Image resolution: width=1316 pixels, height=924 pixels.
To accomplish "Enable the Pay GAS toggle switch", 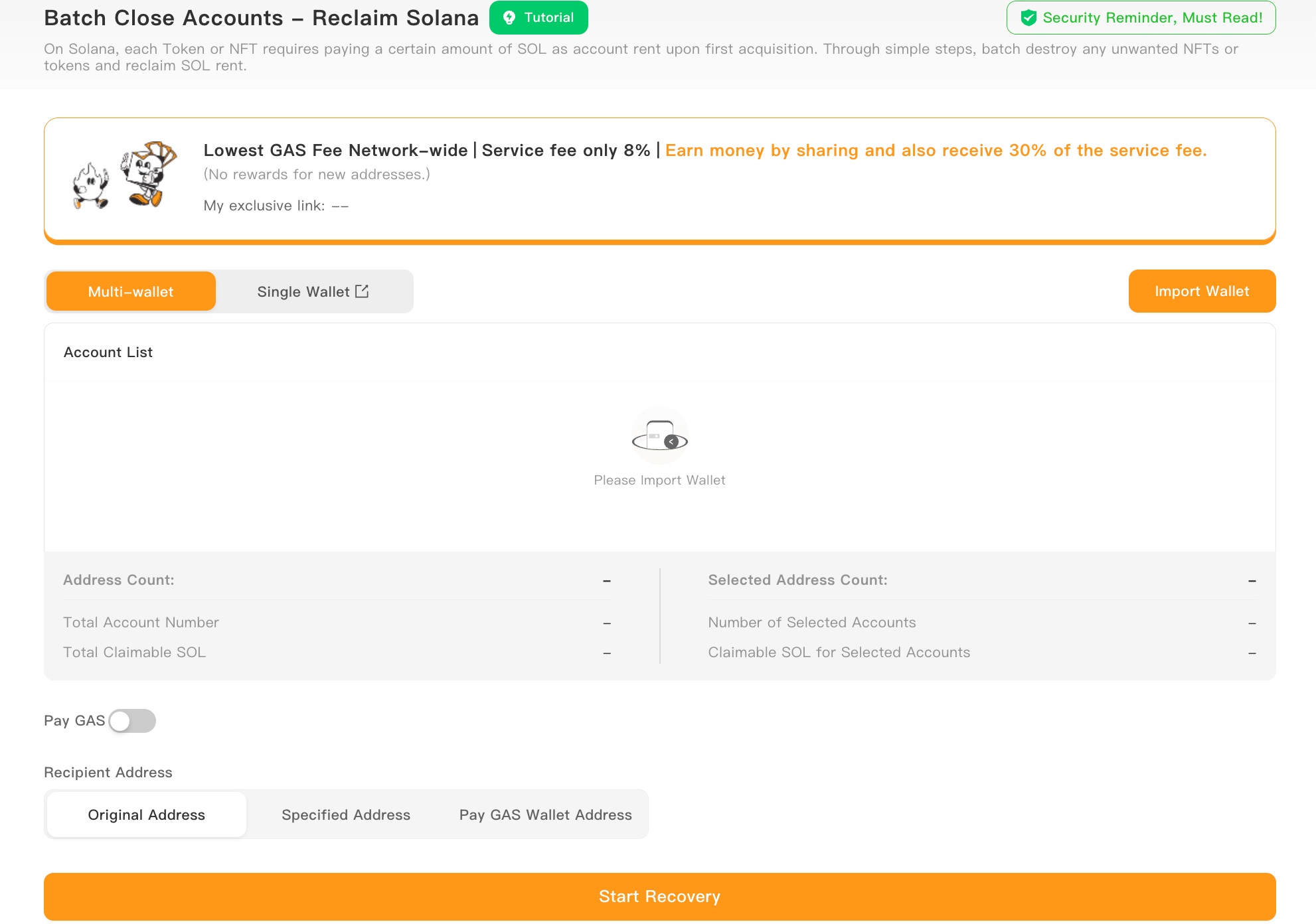I will pos(132,721).
